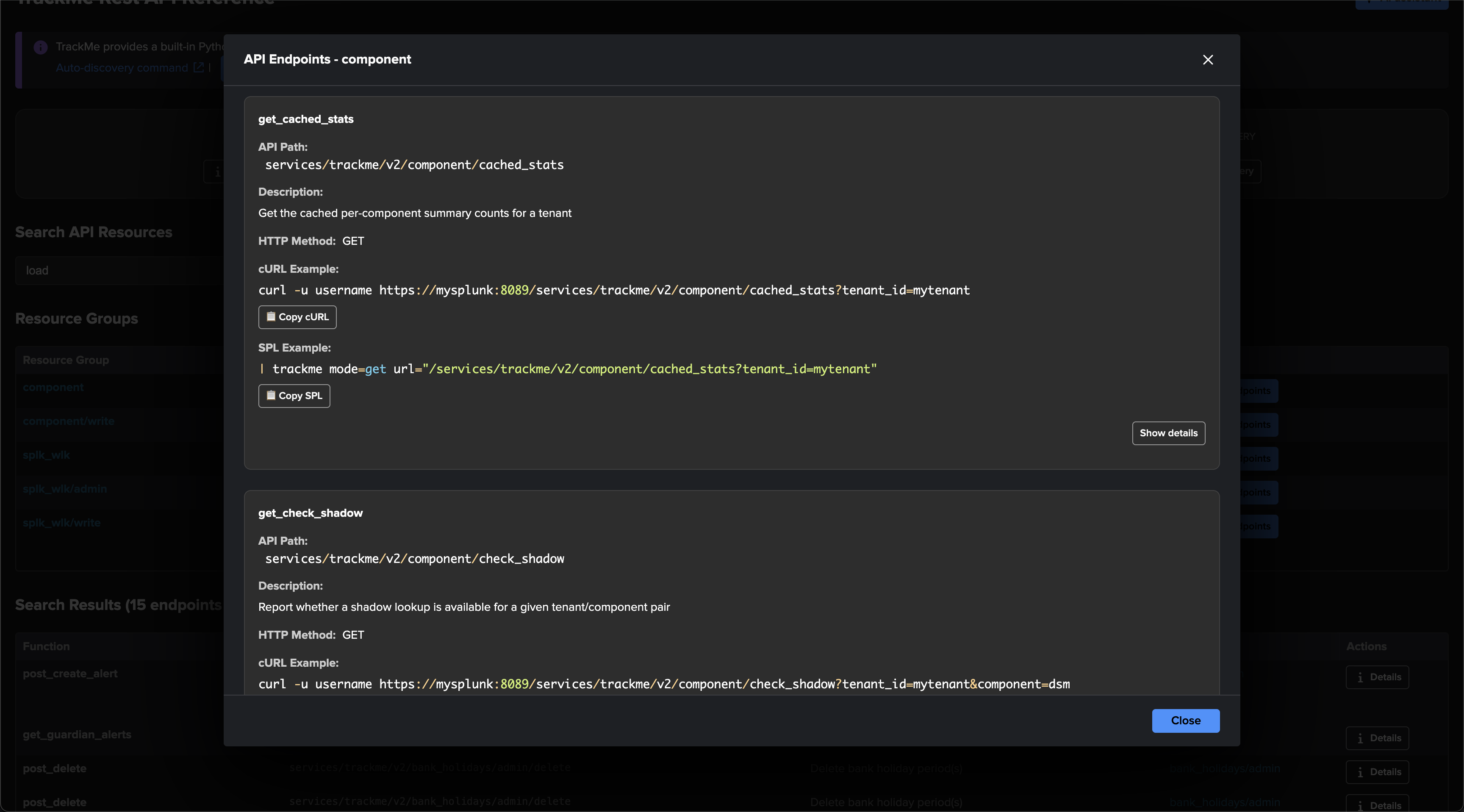The width and height of the screenshot is (1464, 812).
Task: Click the blue Close button
Action: tap(1186, 721)
